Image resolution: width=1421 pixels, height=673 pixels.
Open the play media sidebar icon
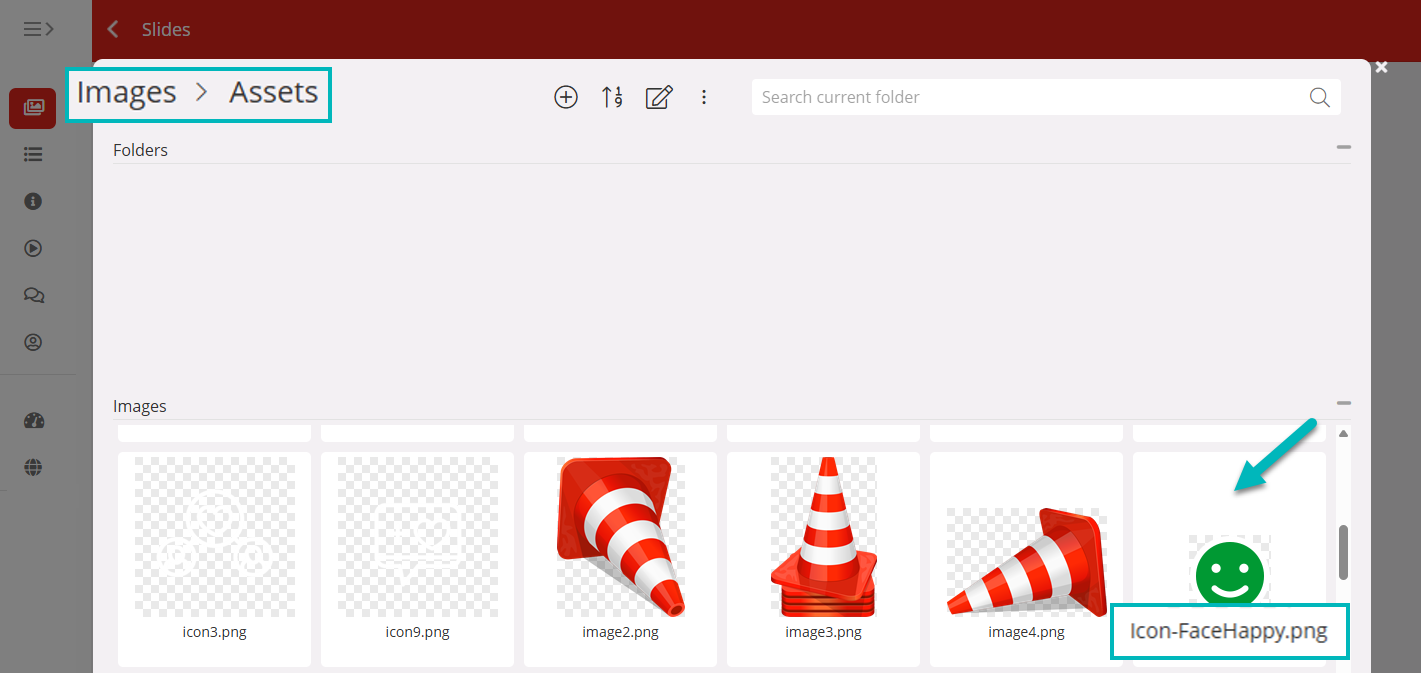33,249
